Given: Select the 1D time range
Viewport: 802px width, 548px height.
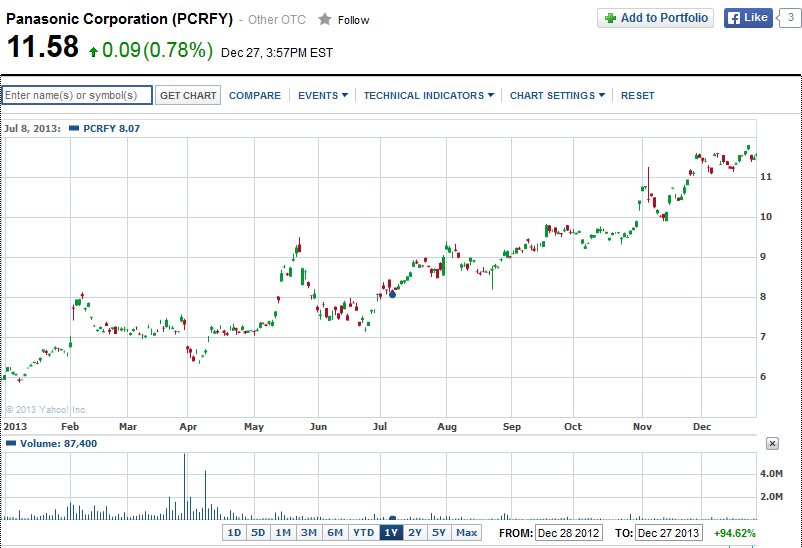Looking at the screenshot, I should click(234, 533).
